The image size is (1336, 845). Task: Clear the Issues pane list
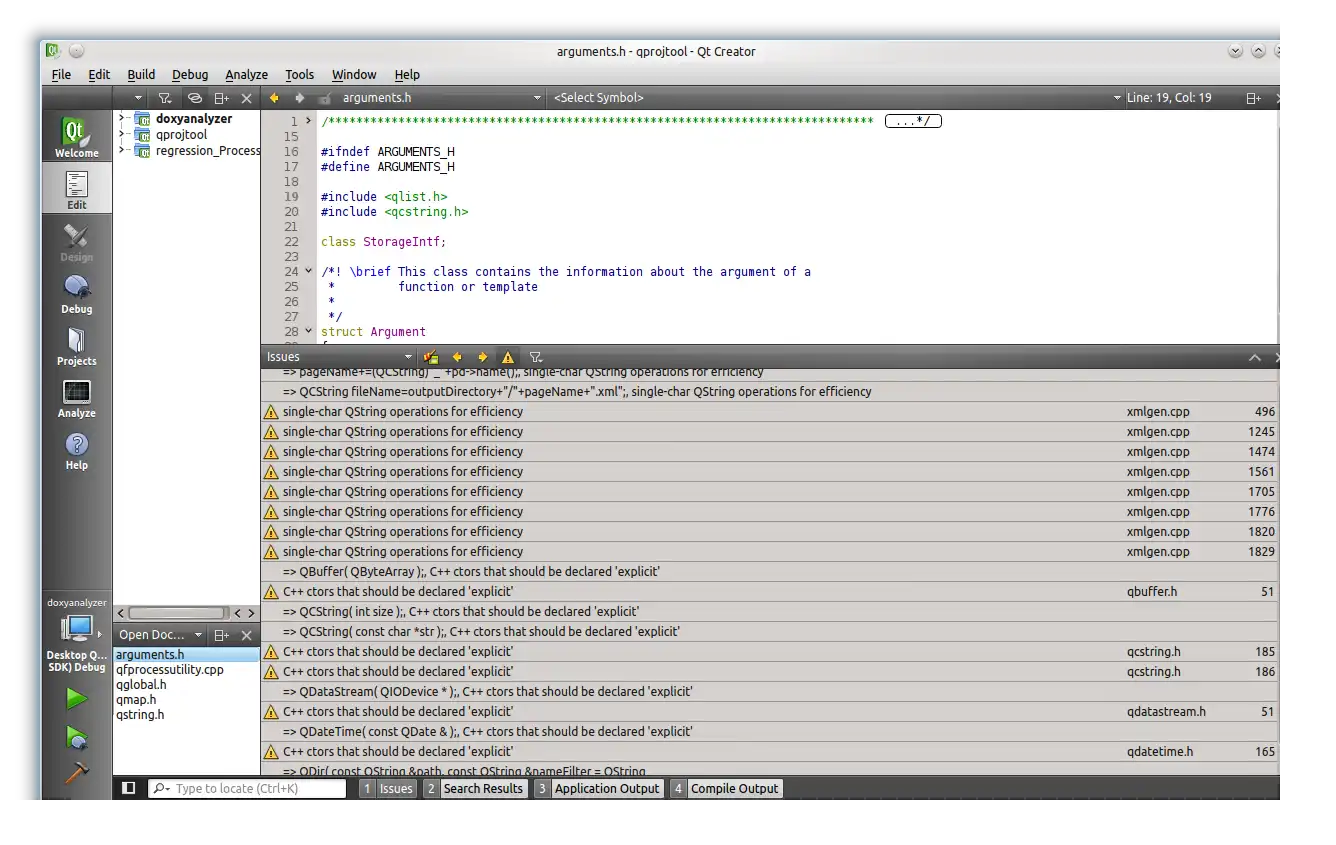click(x=431, y=357)
